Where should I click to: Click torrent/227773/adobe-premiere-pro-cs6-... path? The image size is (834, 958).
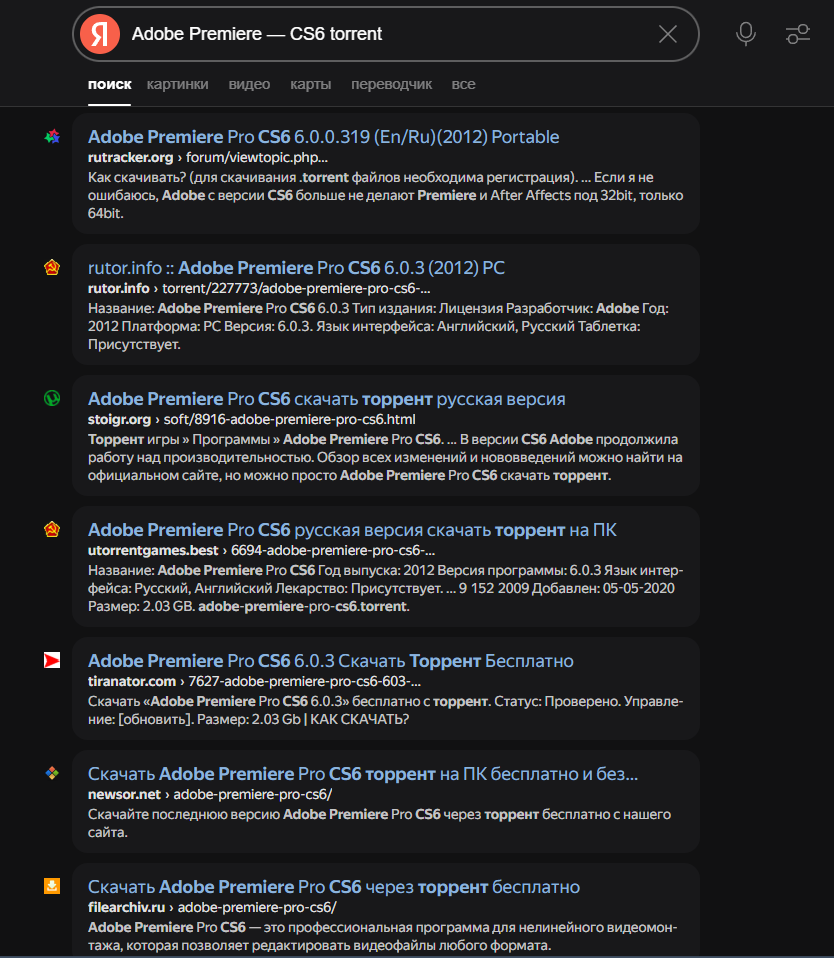coord(296,288)
